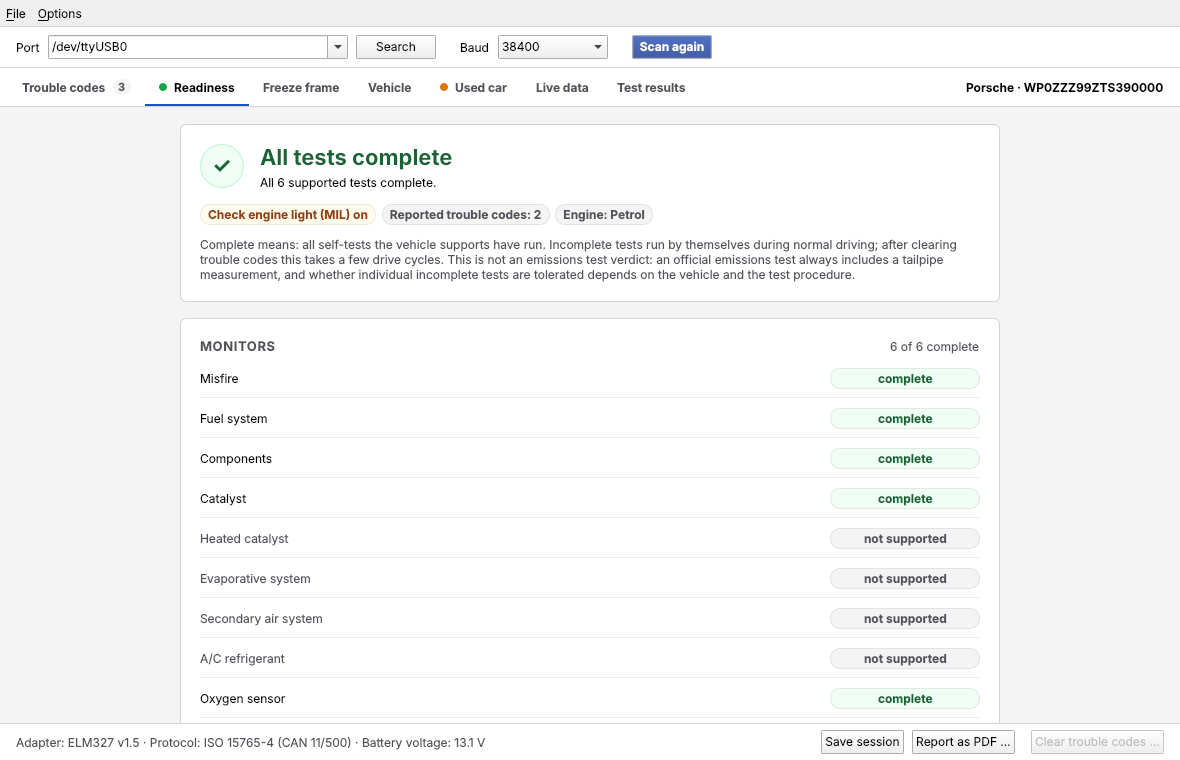Click the Port field showing /dev/ttyUSB0
The image size is (1180, 760).
pyautogui.click(x=188, y=47)
